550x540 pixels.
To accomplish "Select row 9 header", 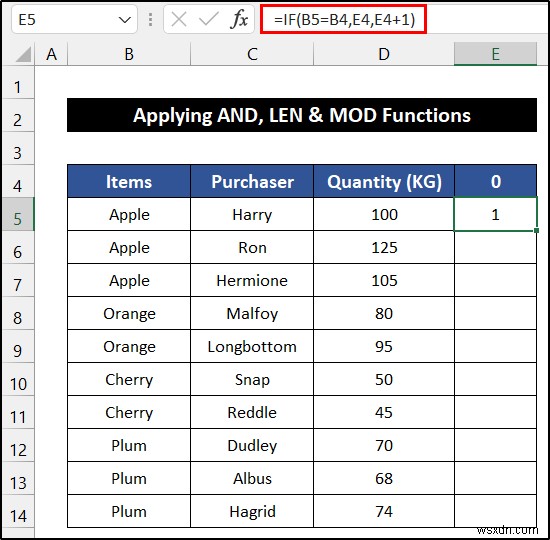I will (18, 346).
